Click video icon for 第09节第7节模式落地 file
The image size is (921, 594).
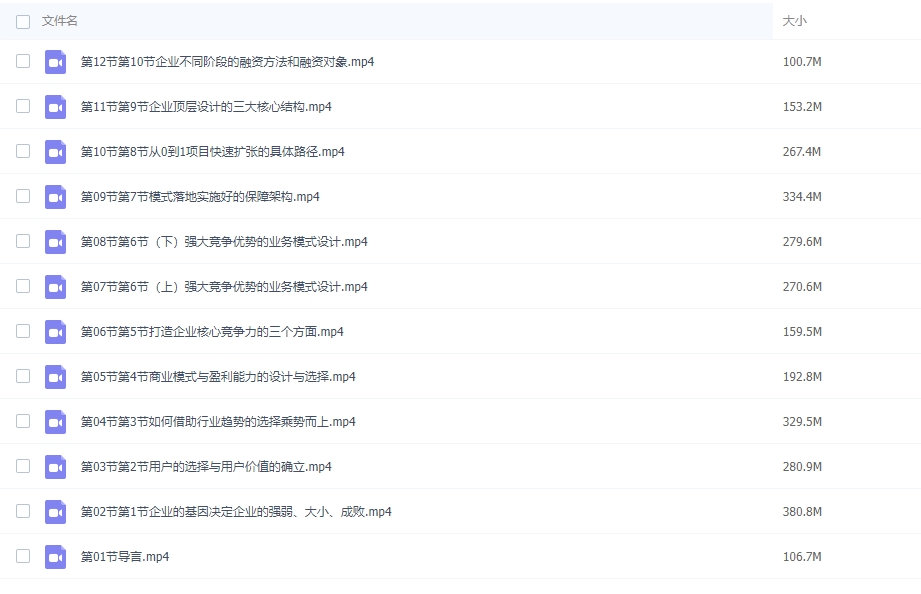click(55, 197)
